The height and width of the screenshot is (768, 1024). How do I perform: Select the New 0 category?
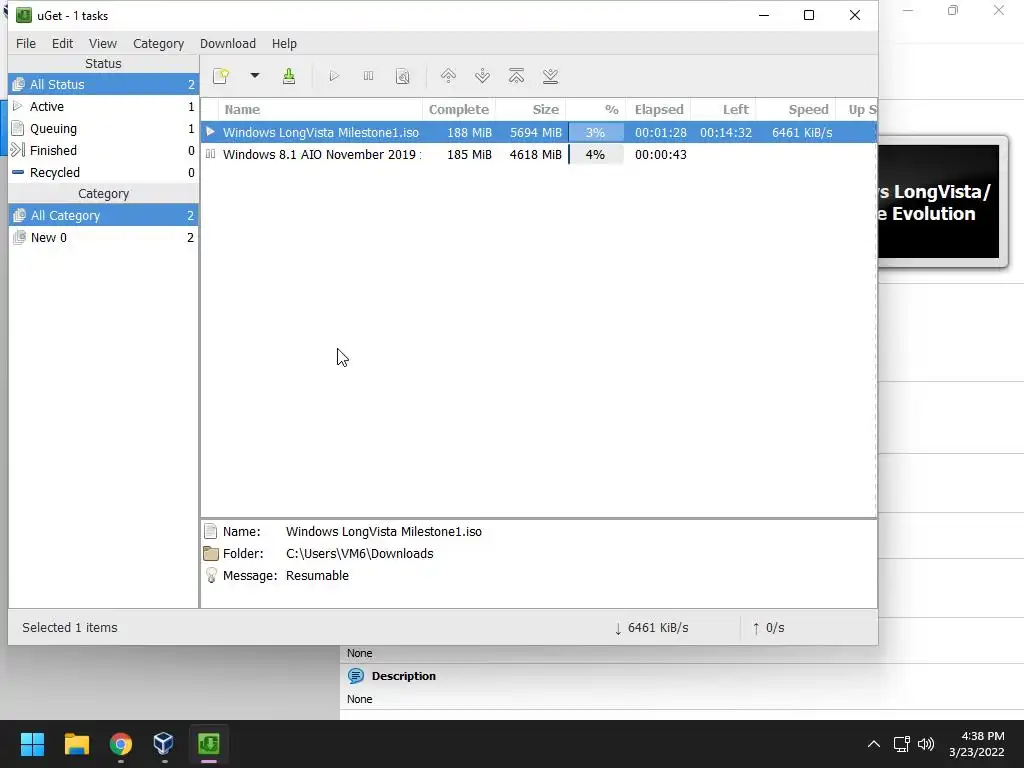pos(103,238)
